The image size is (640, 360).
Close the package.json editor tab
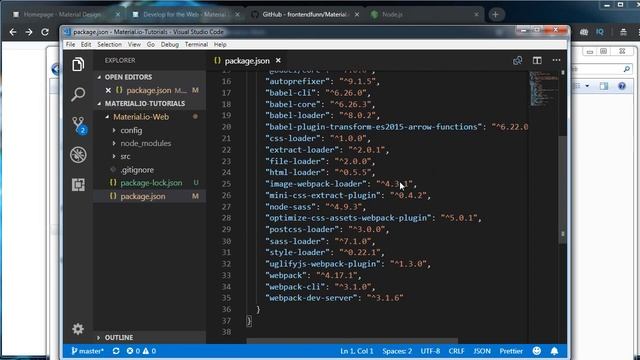click(x=278, y=60)
